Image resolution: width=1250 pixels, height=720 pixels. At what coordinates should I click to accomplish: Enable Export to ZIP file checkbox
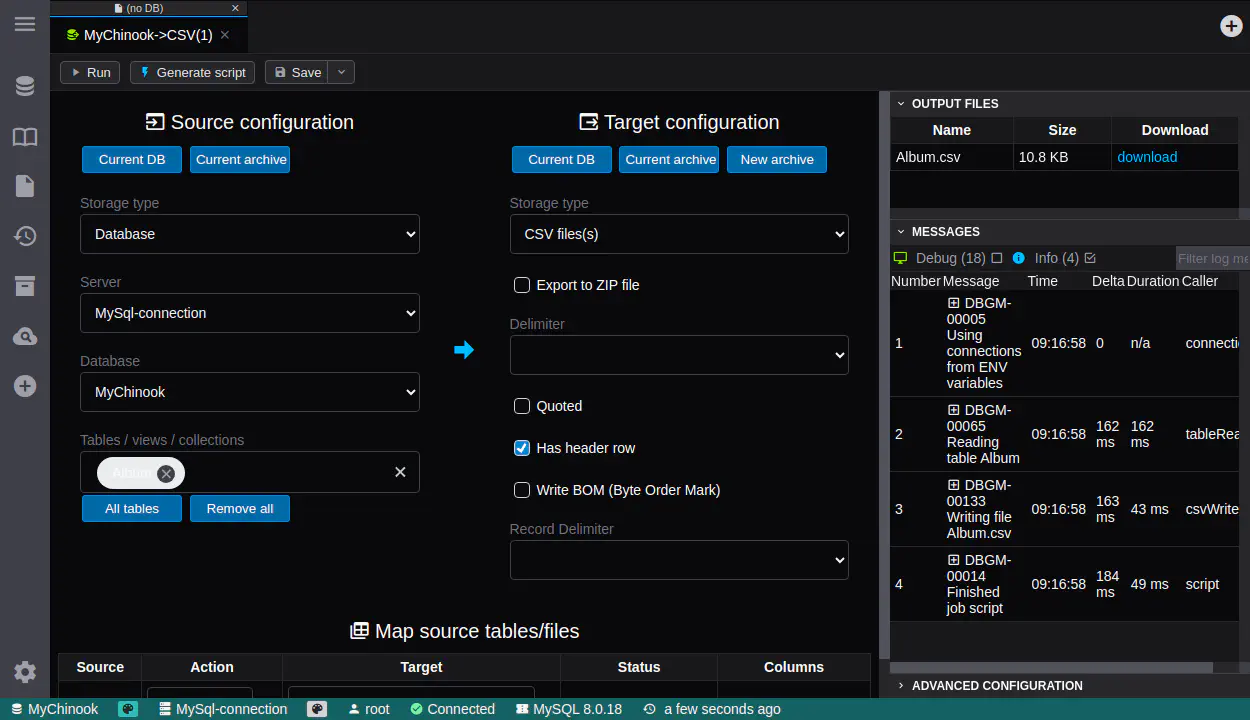pos(522,285)
